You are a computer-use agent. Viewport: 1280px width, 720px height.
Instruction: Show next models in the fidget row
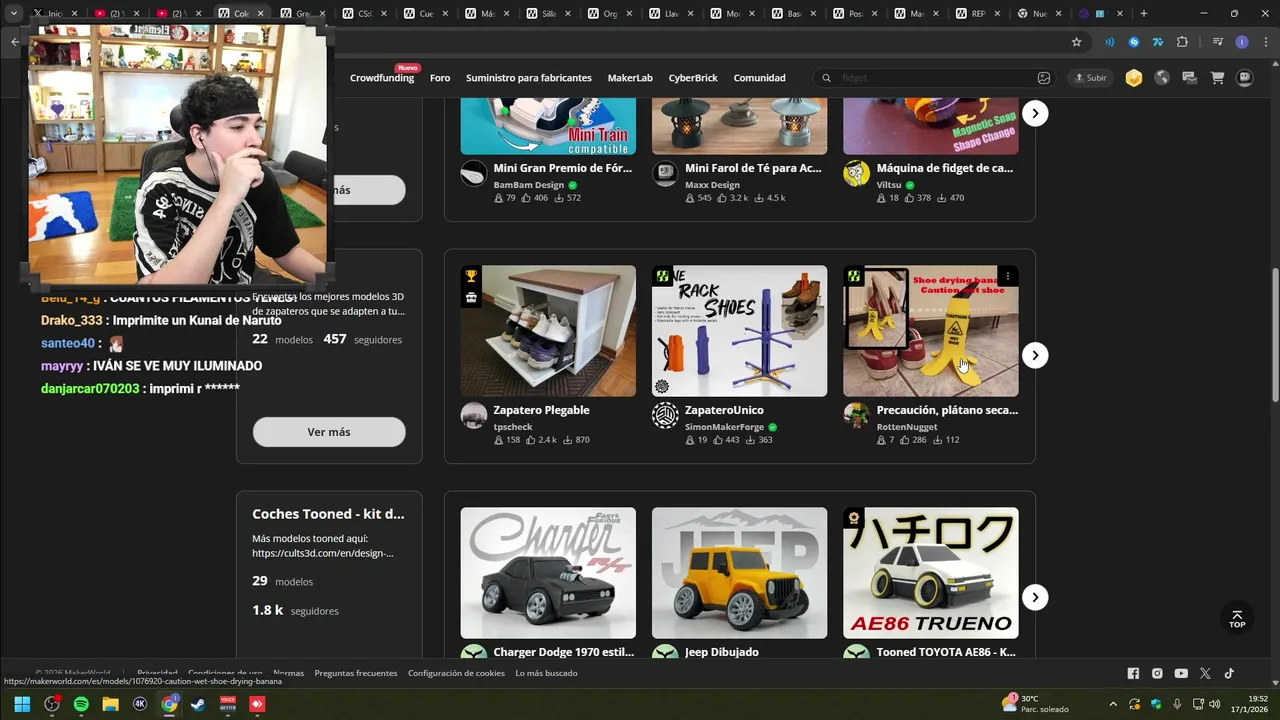[1035, 113]
